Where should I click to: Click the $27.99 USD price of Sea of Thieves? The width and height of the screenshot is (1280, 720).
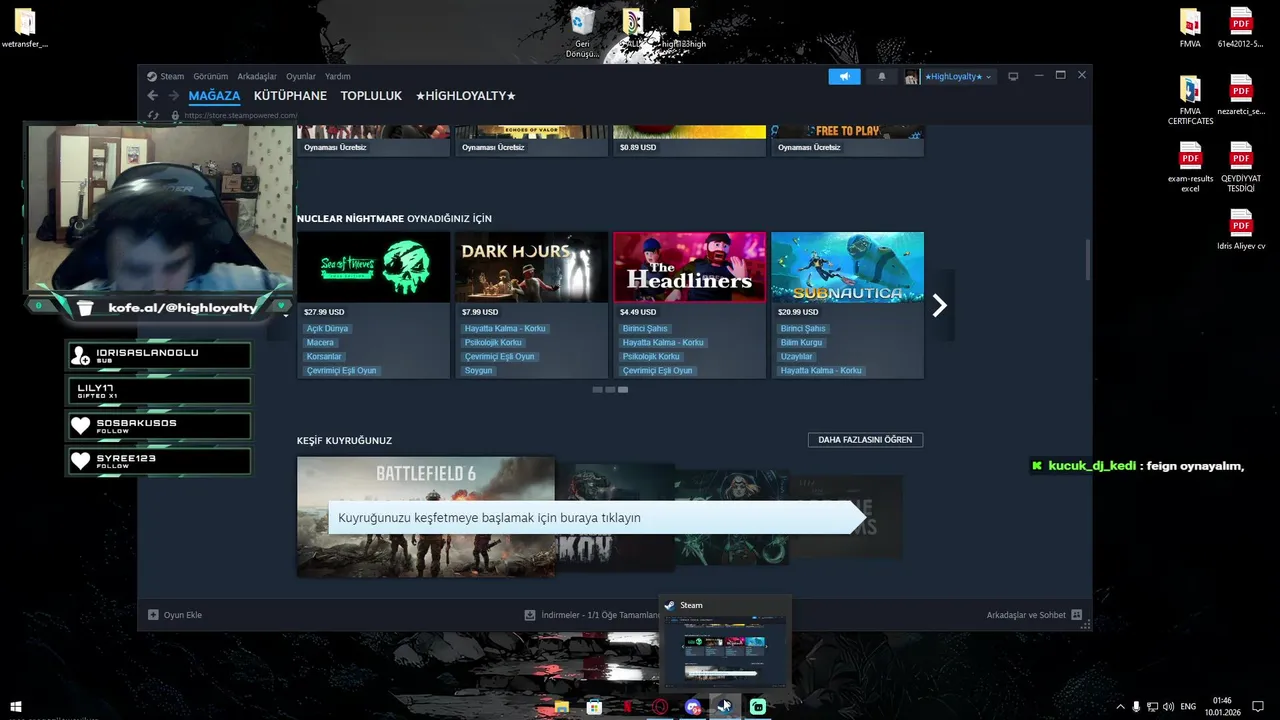coord(324,312)
